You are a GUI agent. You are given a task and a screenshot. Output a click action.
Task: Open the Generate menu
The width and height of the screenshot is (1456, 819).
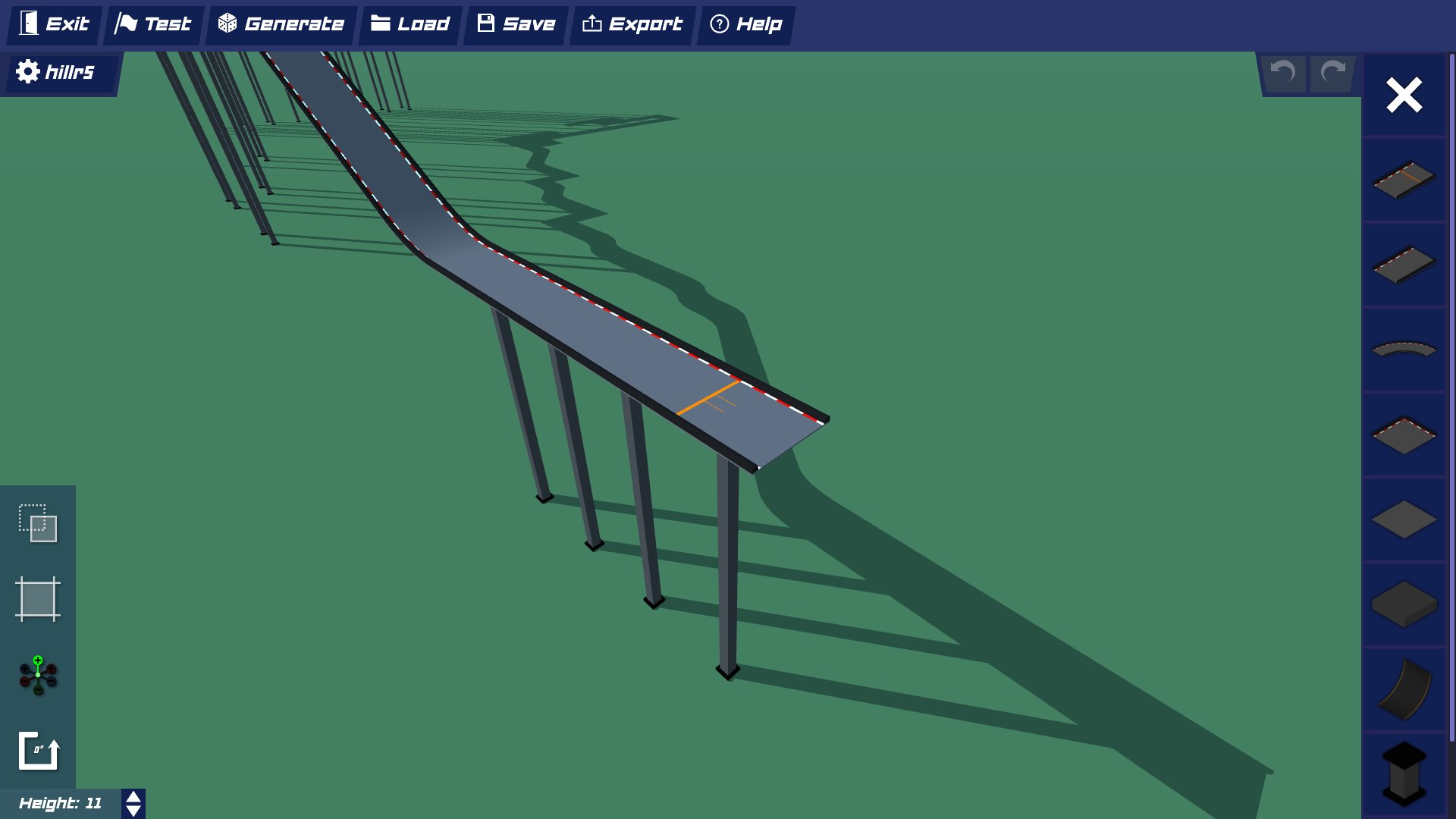(x=281, y=24)
